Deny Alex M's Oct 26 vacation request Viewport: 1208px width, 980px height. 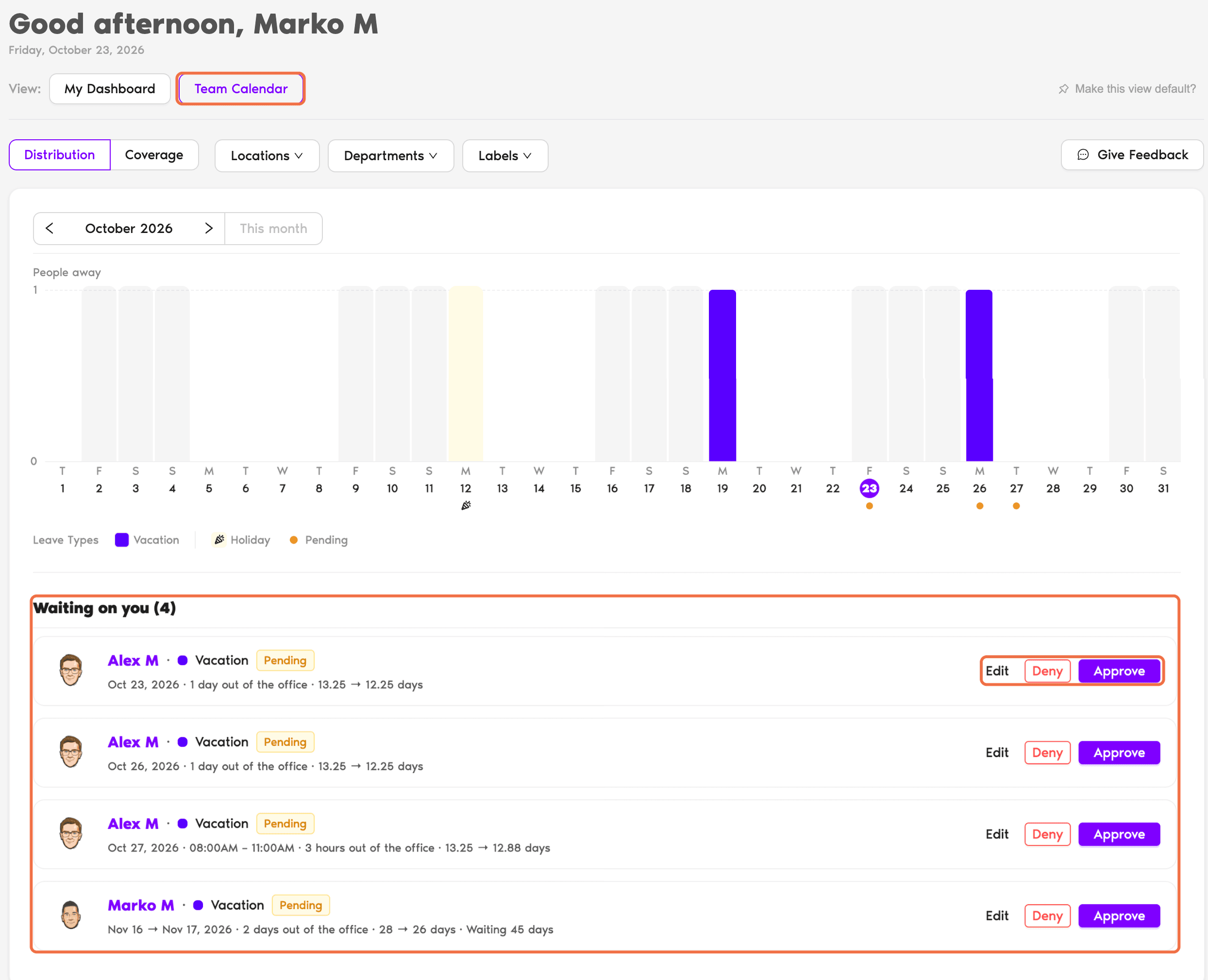(1047, 752)
